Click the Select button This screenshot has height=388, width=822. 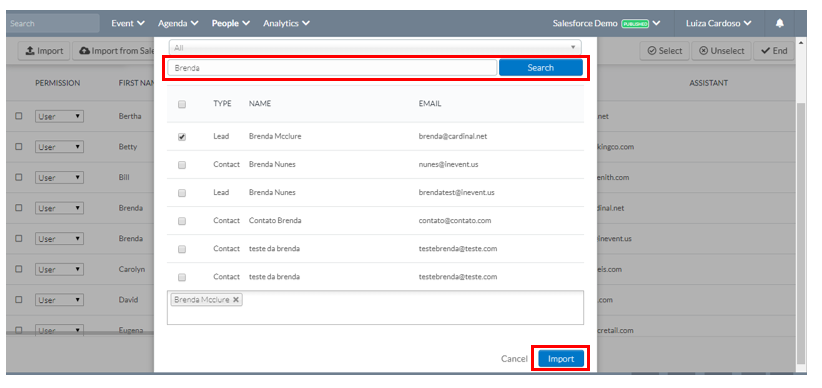(665, 51)
